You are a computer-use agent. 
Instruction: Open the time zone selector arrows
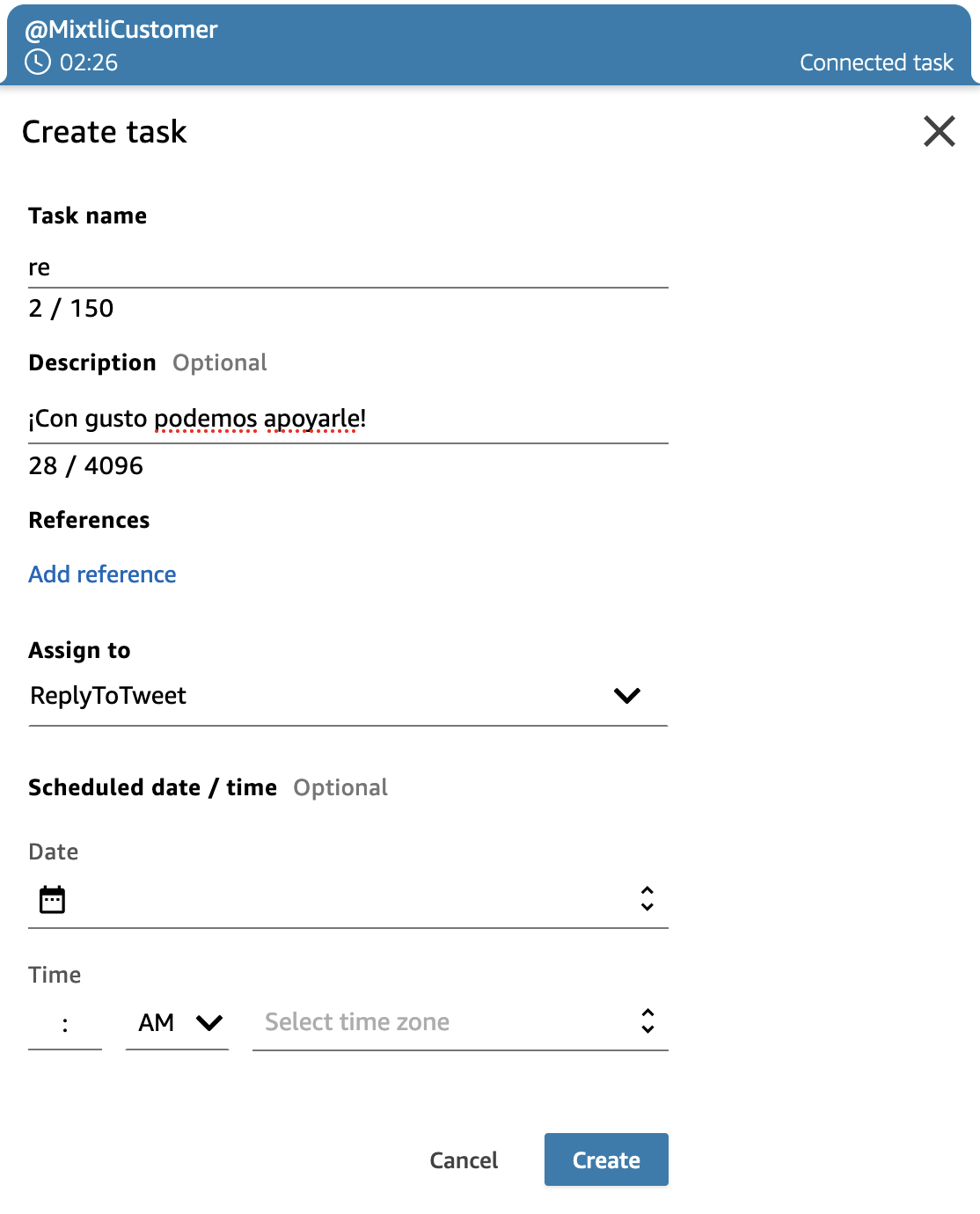(647, 1020)
